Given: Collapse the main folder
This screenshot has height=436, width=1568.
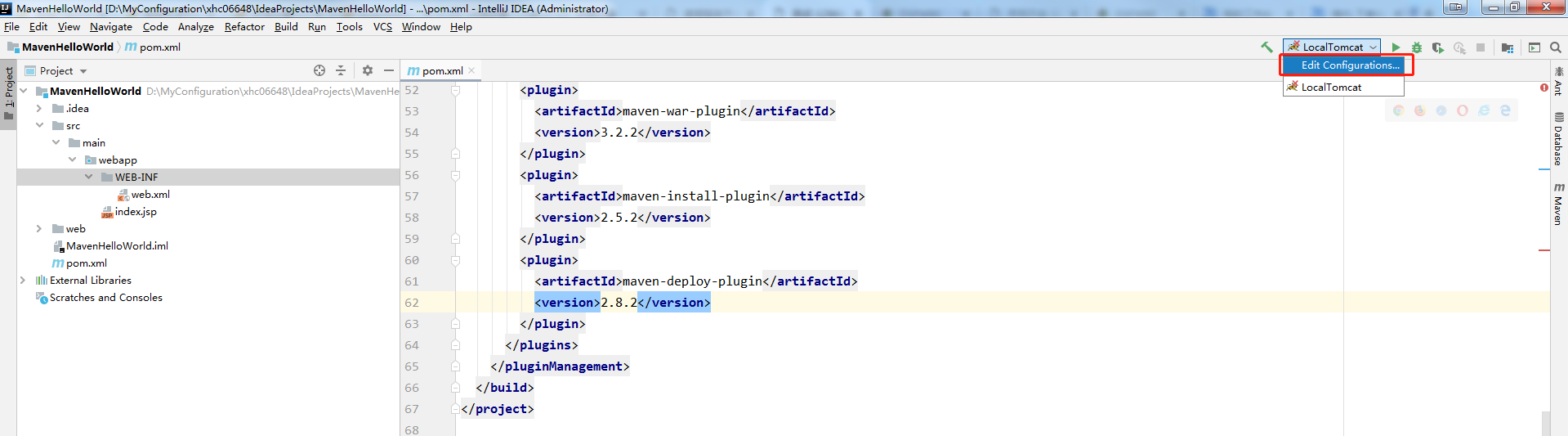Looking at the screenshot, I should pos(56,142).
